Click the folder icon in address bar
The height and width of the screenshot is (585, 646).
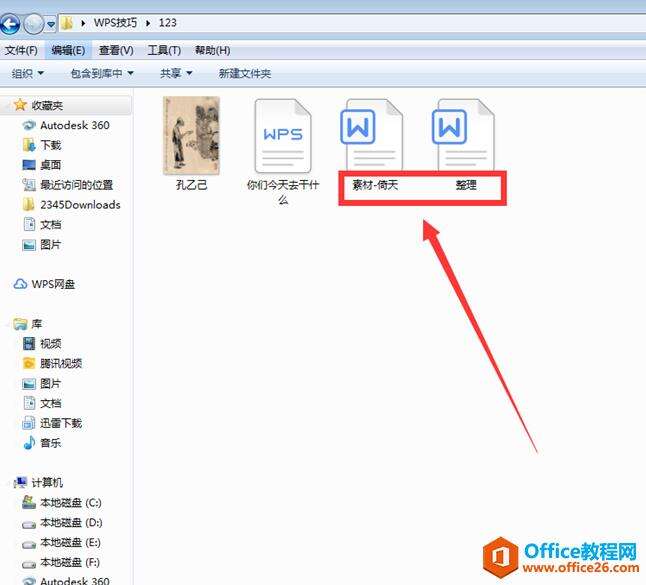click(x=67, y=23)
